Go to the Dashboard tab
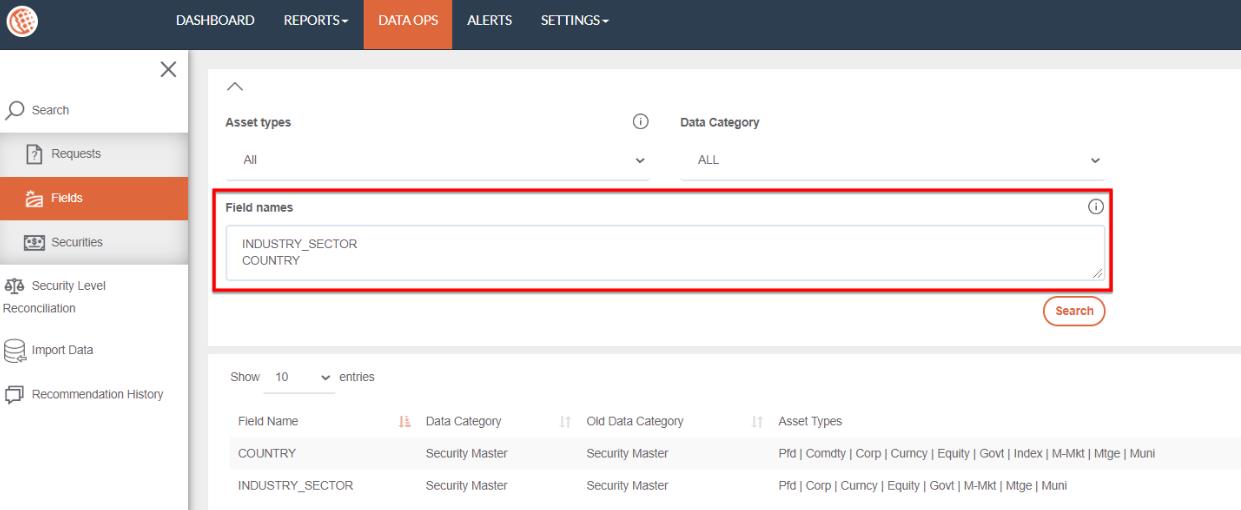 215,21
